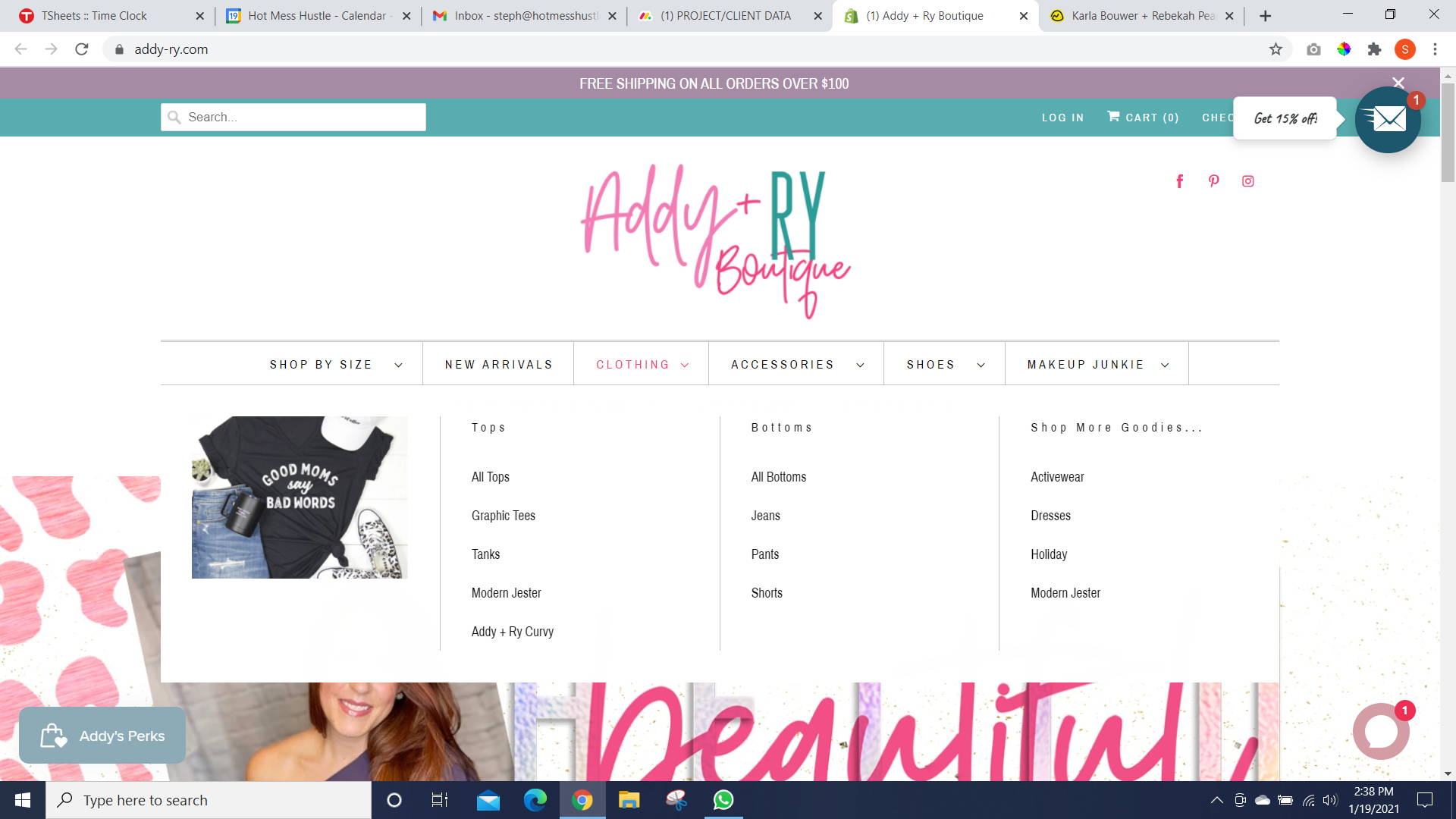Open All Tops link

coord(490,477)
